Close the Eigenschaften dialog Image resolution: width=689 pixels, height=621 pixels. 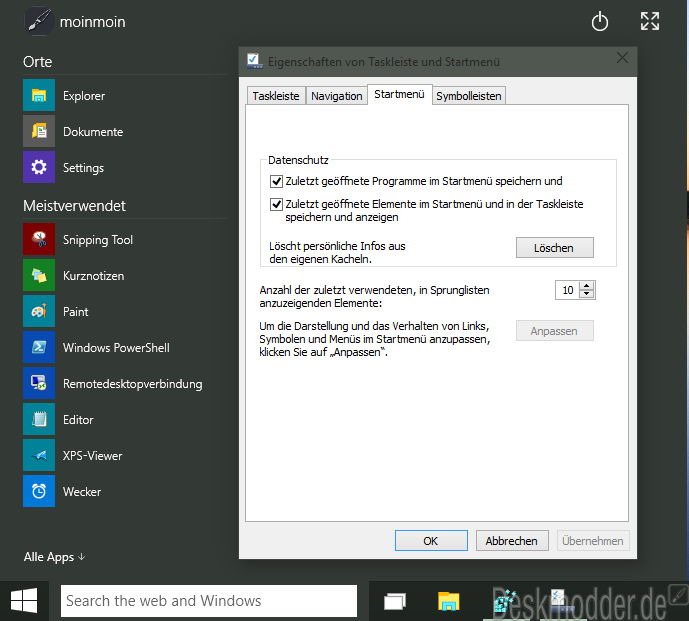coord(622,58)
